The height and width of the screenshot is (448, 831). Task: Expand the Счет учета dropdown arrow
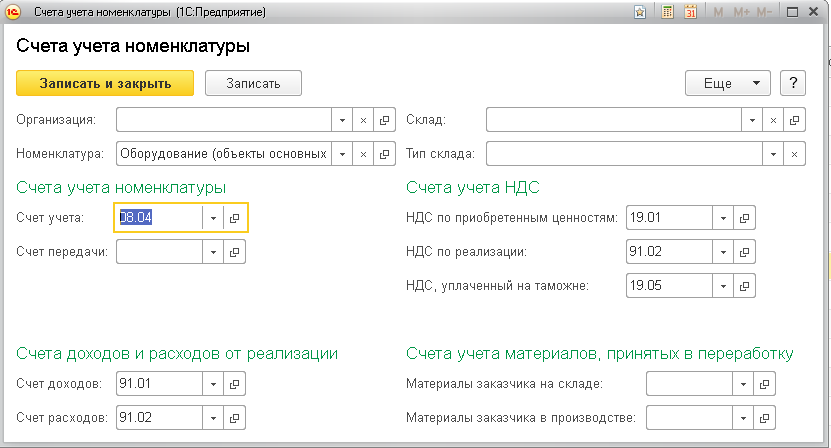(213, 217)
